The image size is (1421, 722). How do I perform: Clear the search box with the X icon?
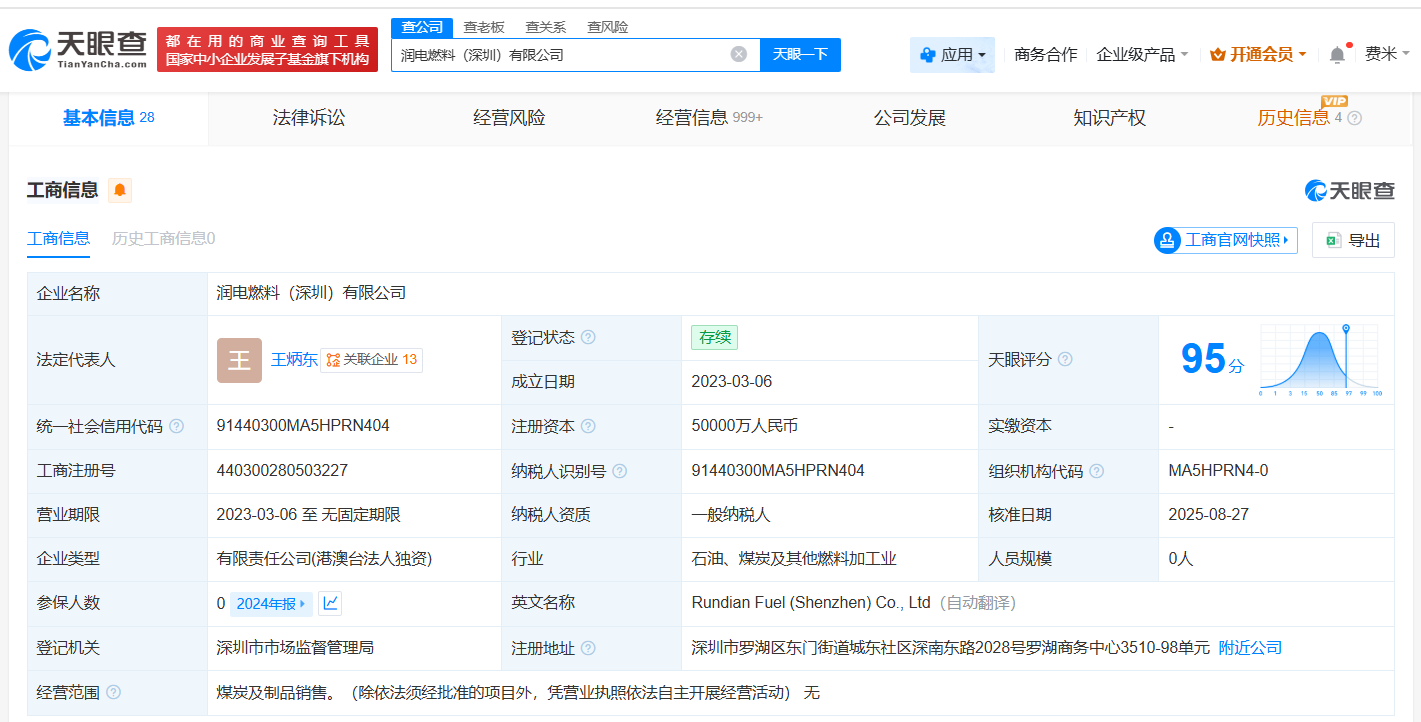coord(738,54)
